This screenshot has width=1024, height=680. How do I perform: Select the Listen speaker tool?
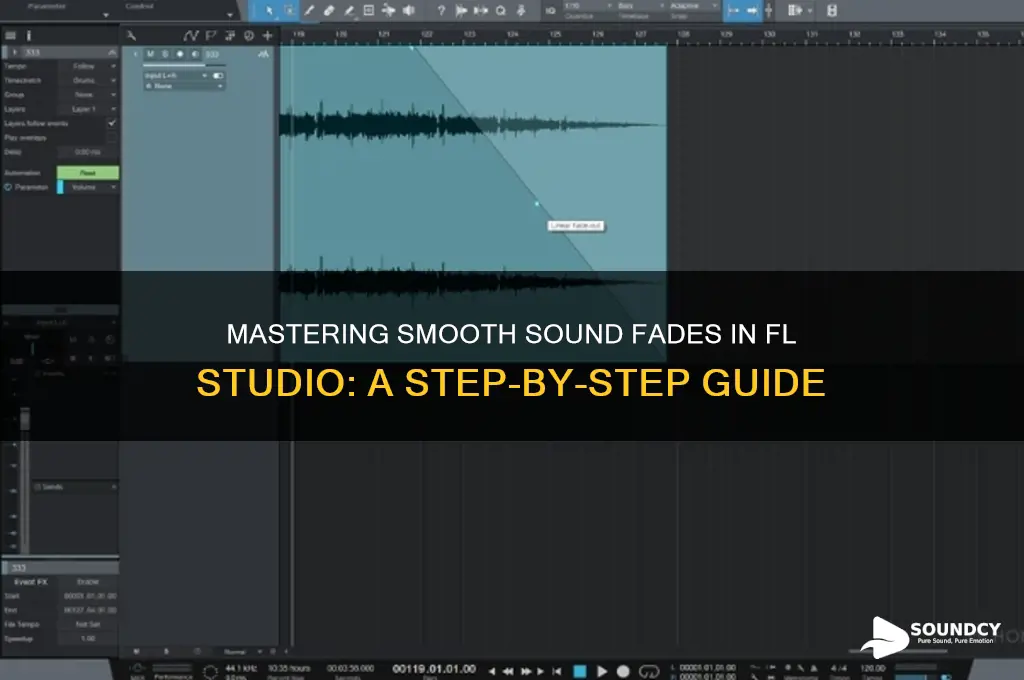pyautogui.click(x=409, y=10)
